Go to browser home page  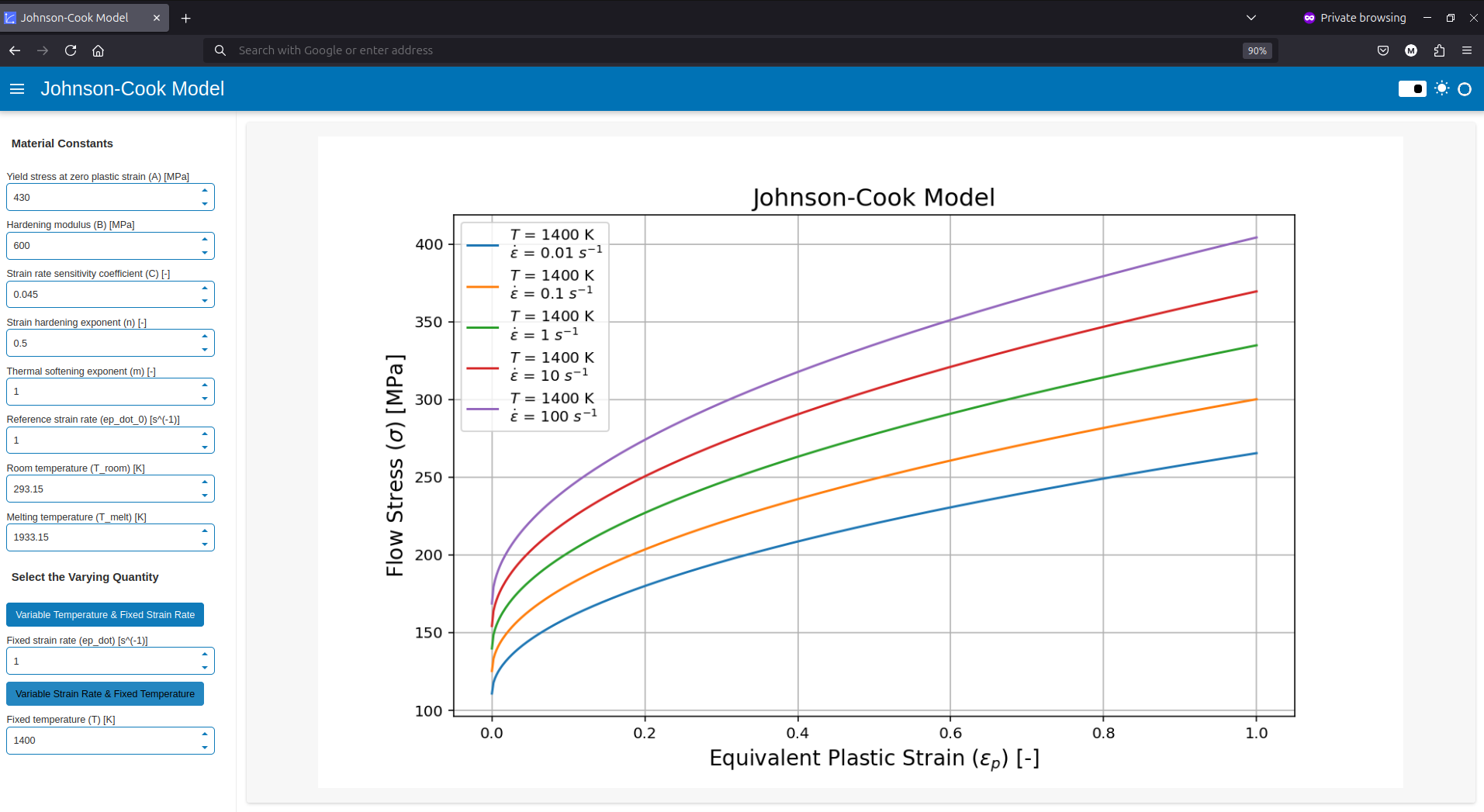click(99, 50)
